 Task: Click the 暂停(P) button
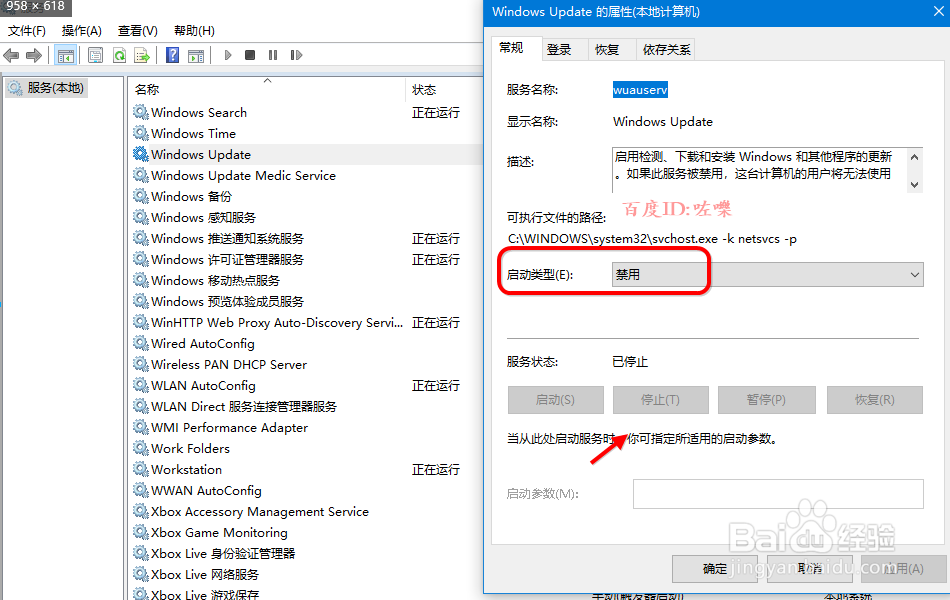[x=766, y=400]
